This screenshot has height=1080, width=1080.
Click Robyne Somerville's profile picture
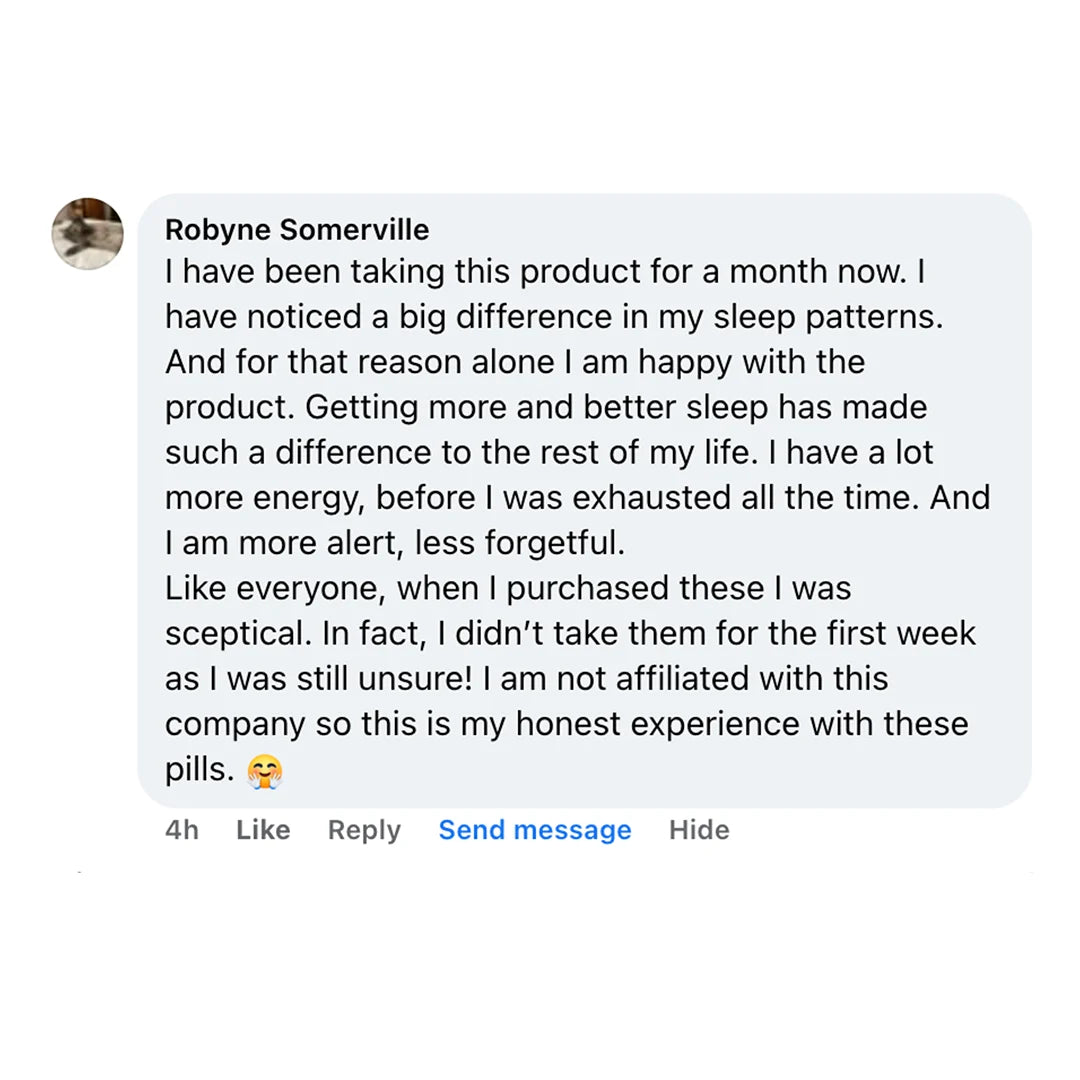(88, 234)
